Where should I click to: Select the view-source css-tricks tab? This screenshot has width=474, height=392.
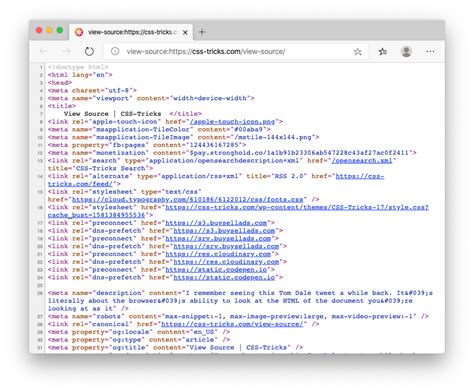coord(131,32)
